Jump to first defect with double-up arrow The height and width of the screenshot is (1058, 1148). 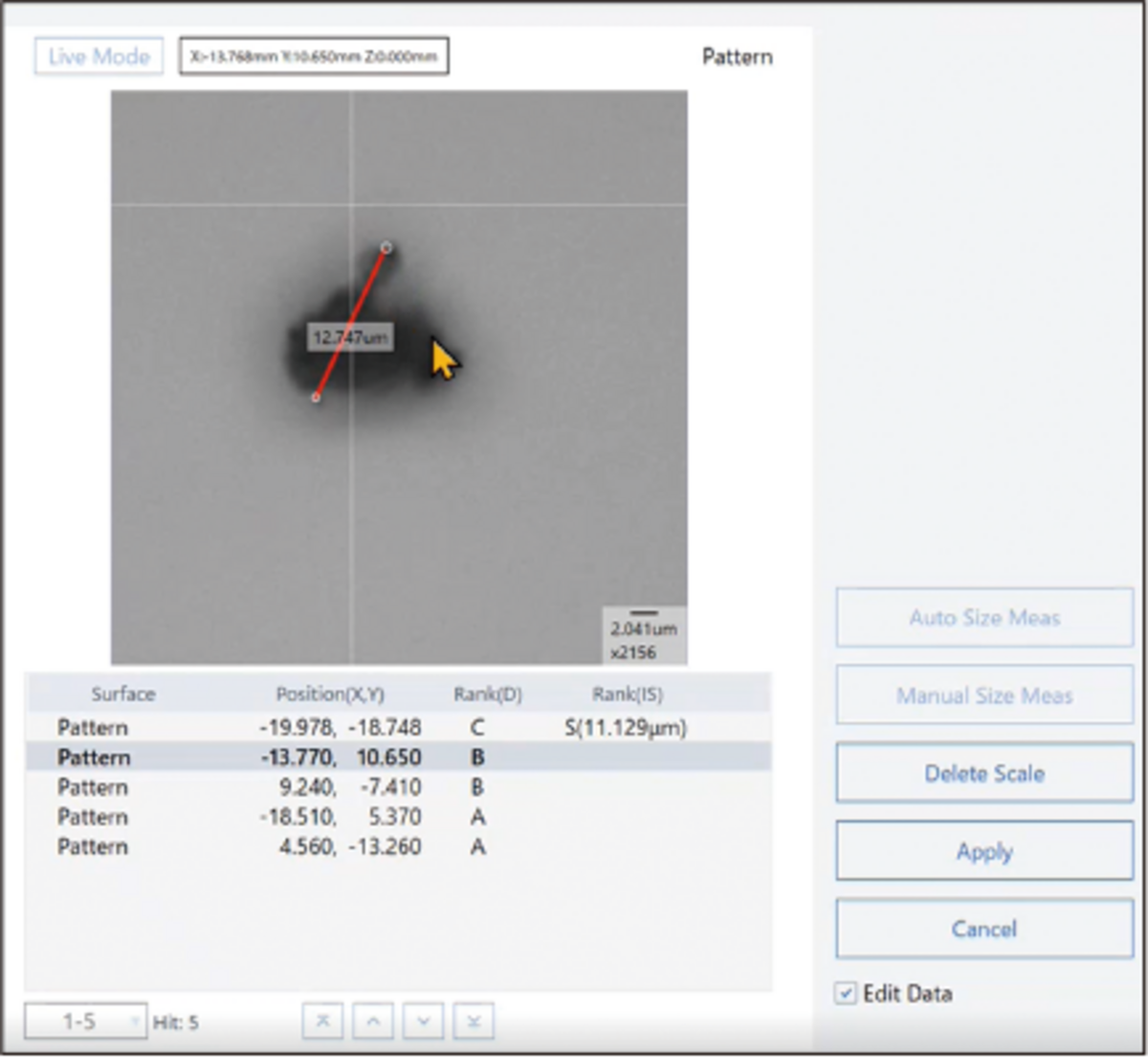(x=322, y=1022)
